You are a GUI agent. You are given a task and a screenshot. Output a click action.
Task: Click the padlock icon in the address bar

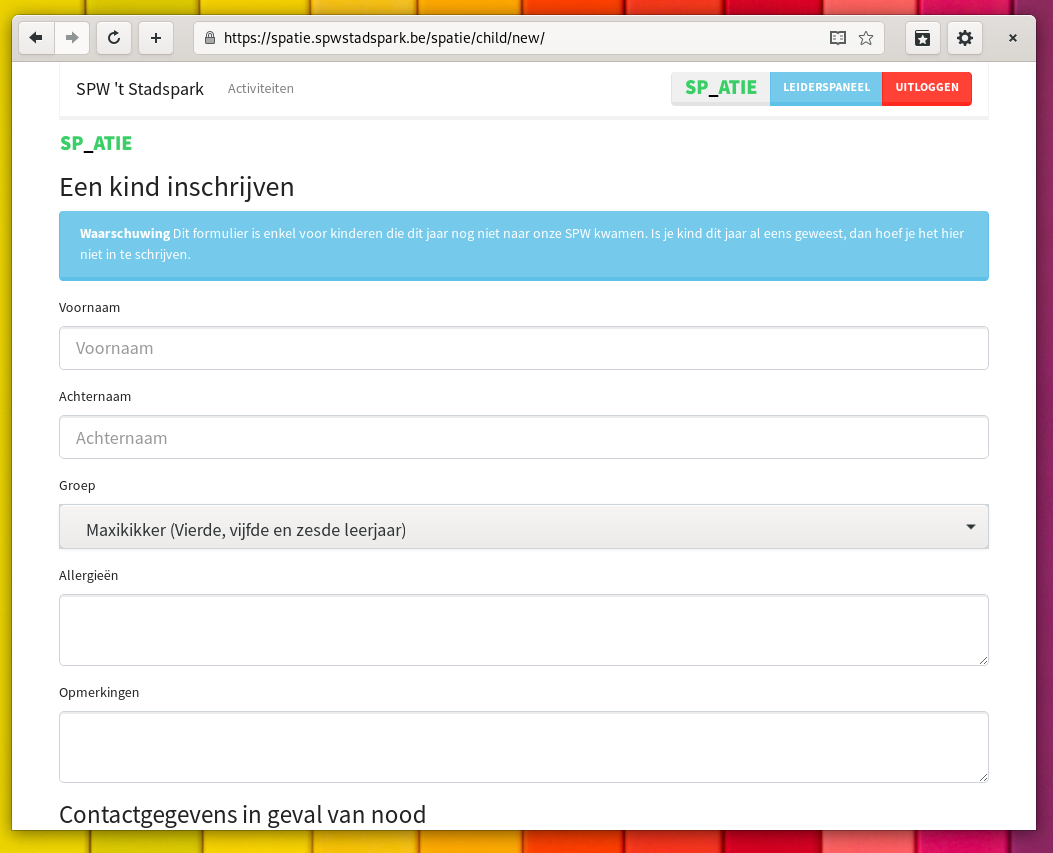pos(210,38)
